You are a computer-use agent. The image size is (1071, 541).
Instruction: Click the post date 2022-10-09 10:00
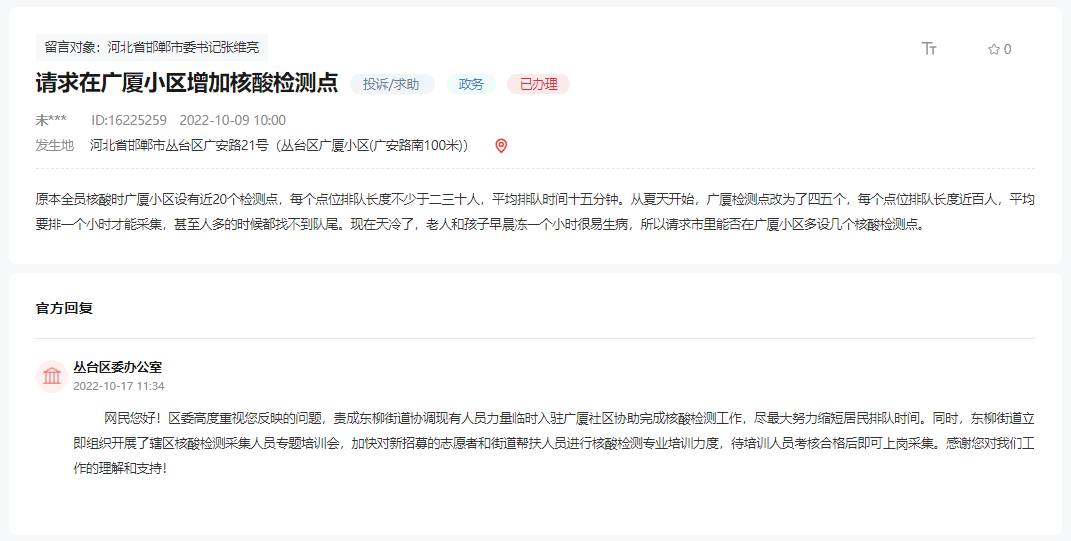(233, 120)
